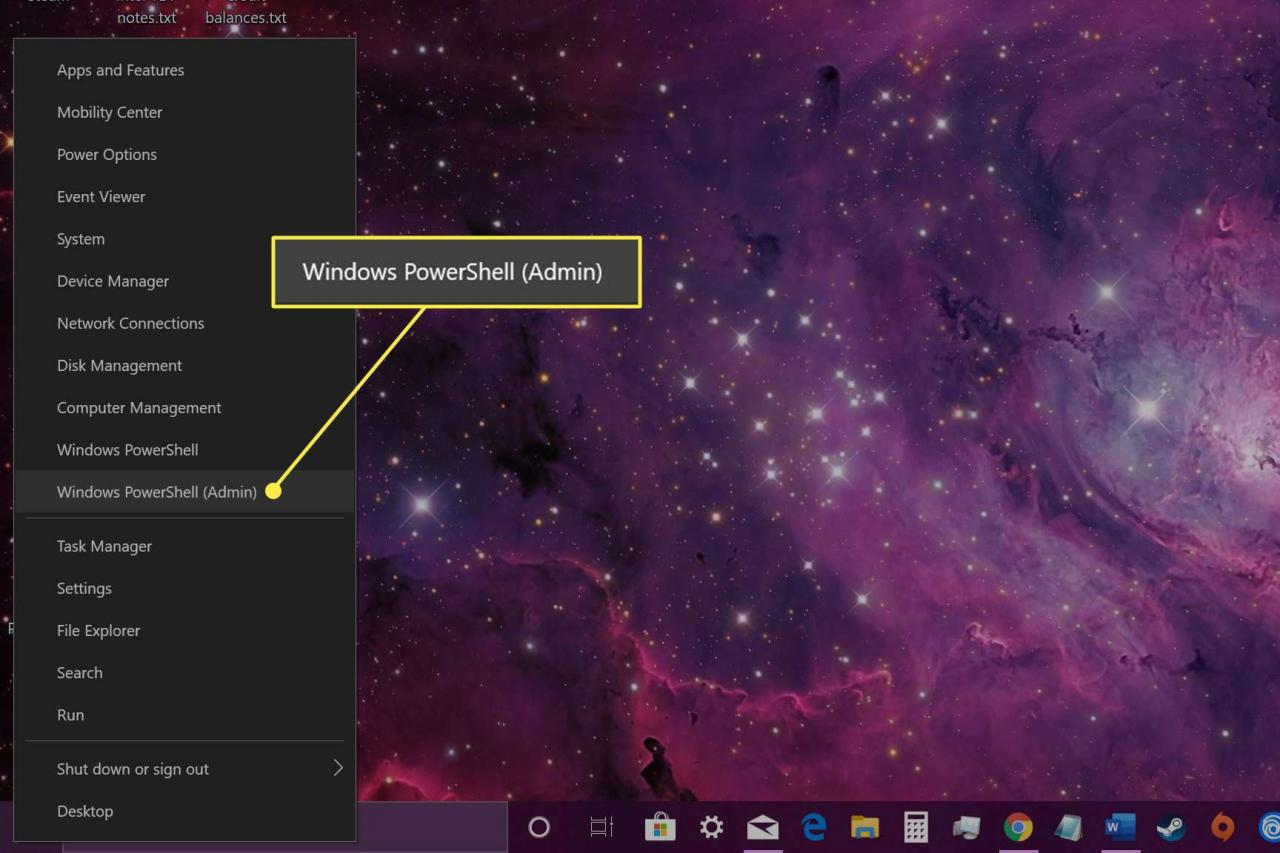Launch Microsoft Edge from taskbar

[814, 827]
